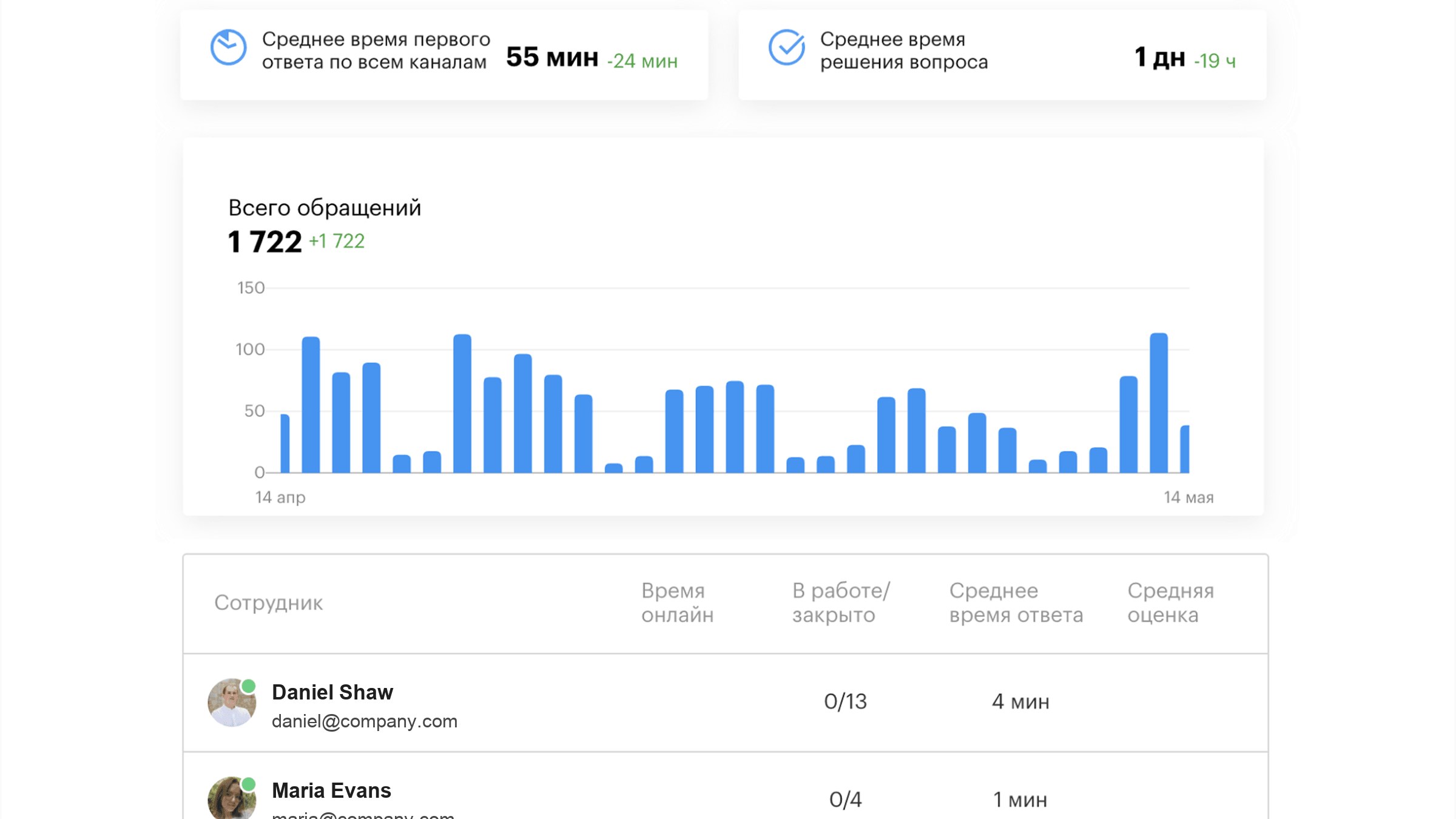This screenshot has width=1456, height=819.
Task: Open Maria Evans' employee name
Action: [331, 790]
